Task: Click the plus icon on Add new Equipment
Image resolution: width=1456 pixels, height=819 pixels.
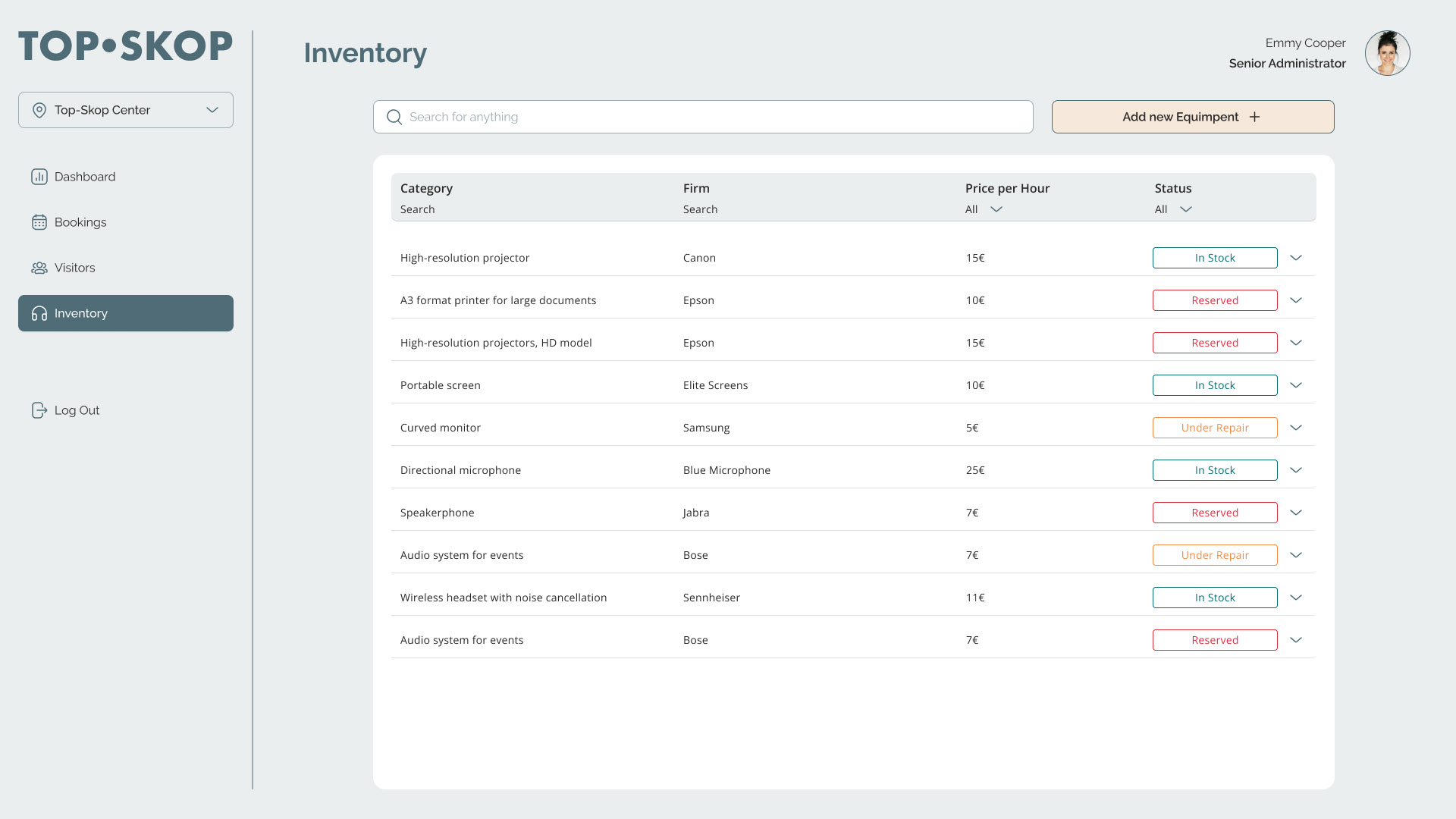Action: point(1254,117)
